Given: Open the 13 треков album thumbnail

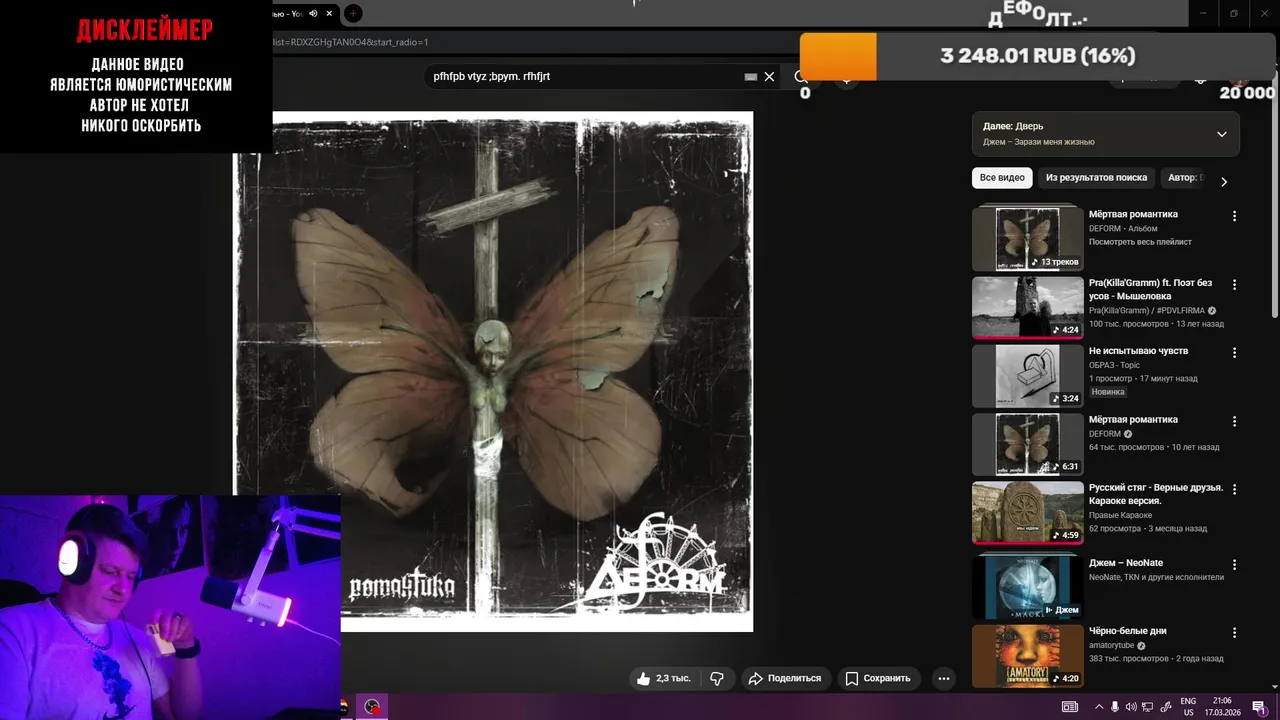Looking at the screenshot, I should (x=1028, y=238).
